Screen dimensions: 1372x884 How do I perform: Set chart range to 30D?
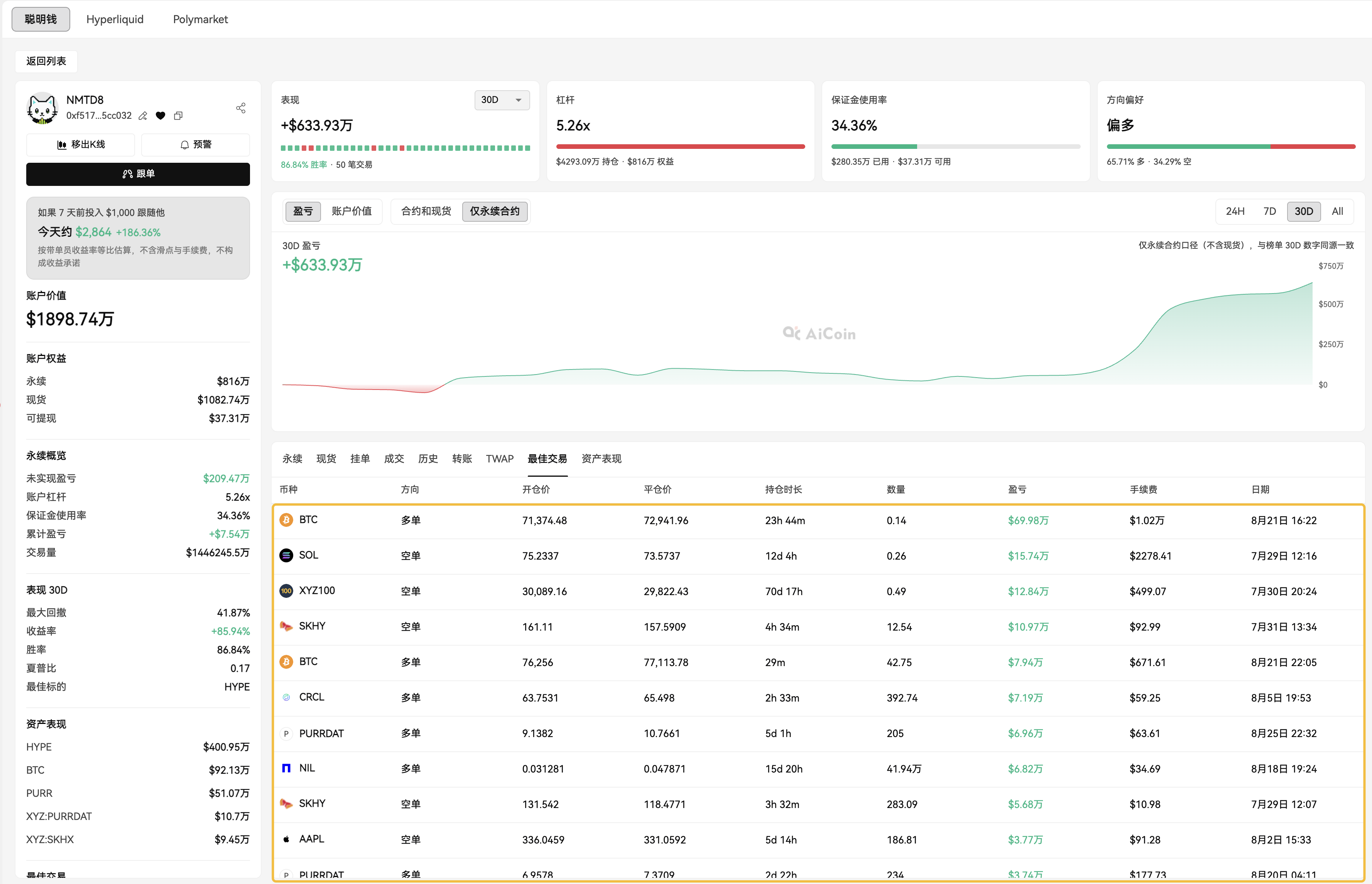(x=1304, y=211)
